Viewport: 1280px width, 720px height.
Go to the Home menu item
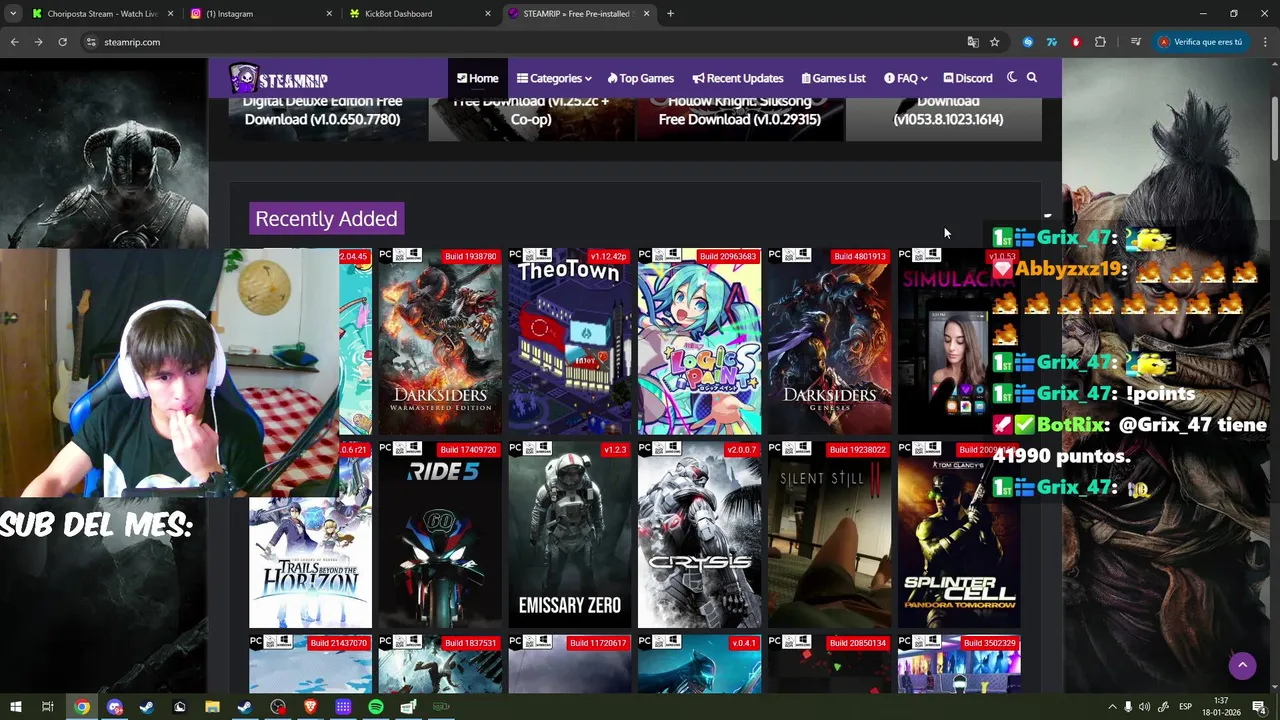click(477, 78)
